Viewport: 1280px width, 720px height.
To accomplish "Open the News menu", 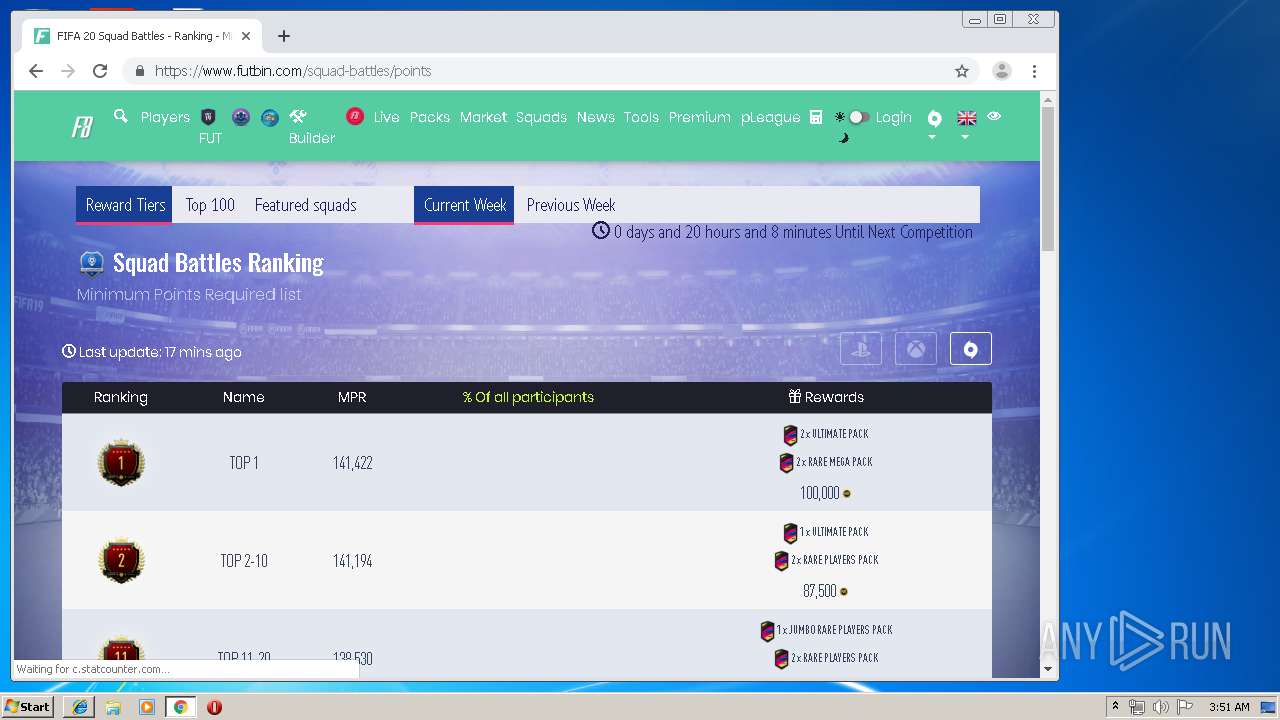I will pos(595,117).
